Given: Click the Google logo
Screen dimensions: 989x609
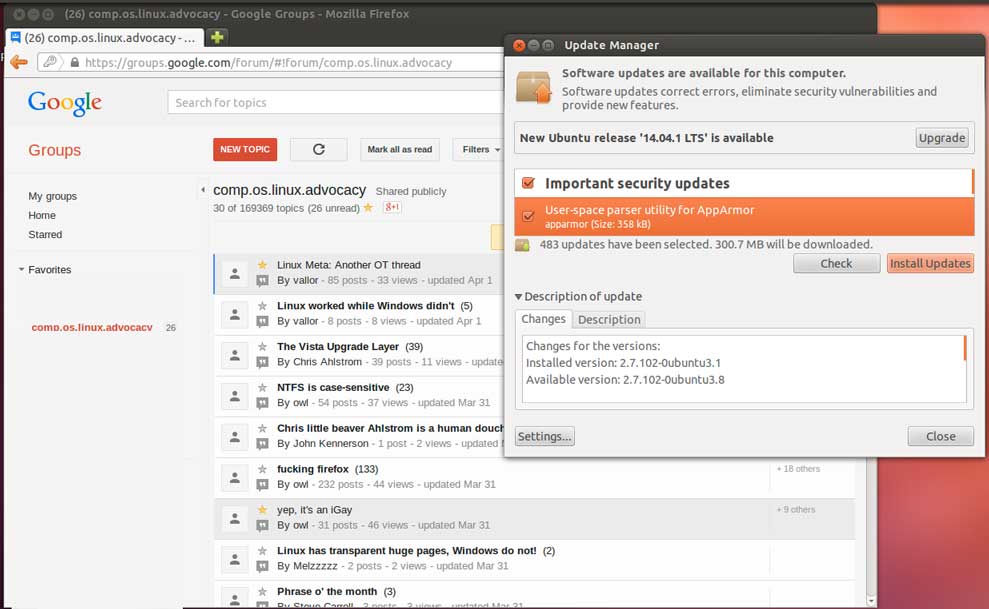Looking at the screenshot, I should (x=65, y=102).
